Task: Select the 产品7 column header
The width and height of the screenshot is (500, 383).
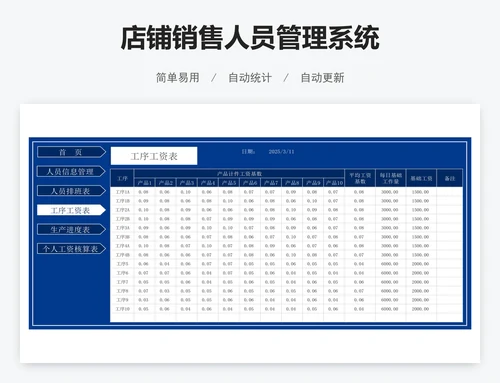Action: pyautogui.click(x=271, y=183)
